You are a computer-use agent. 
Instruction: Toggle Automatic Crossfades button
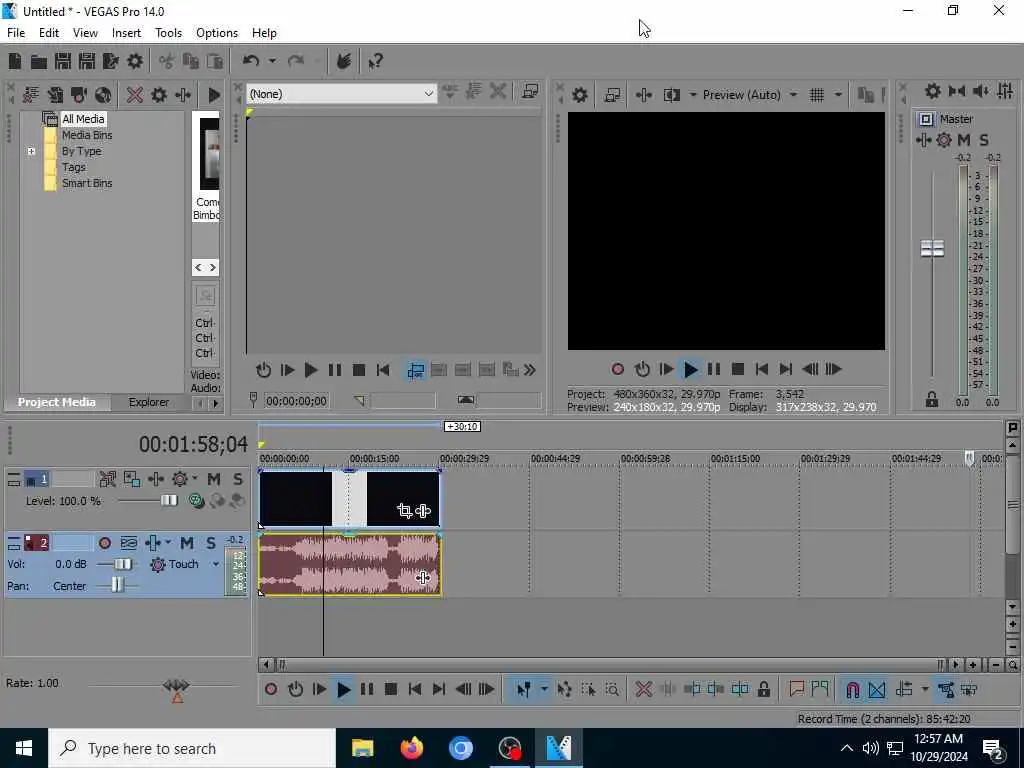tap(877, 689)
